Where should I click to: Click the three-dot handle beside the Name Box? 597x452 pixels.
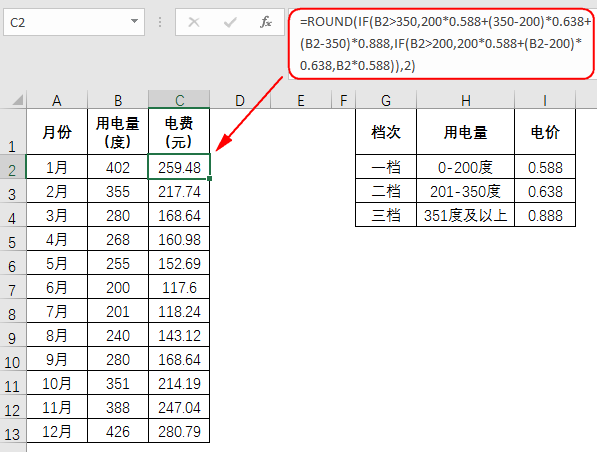click(x=160, y=22)
